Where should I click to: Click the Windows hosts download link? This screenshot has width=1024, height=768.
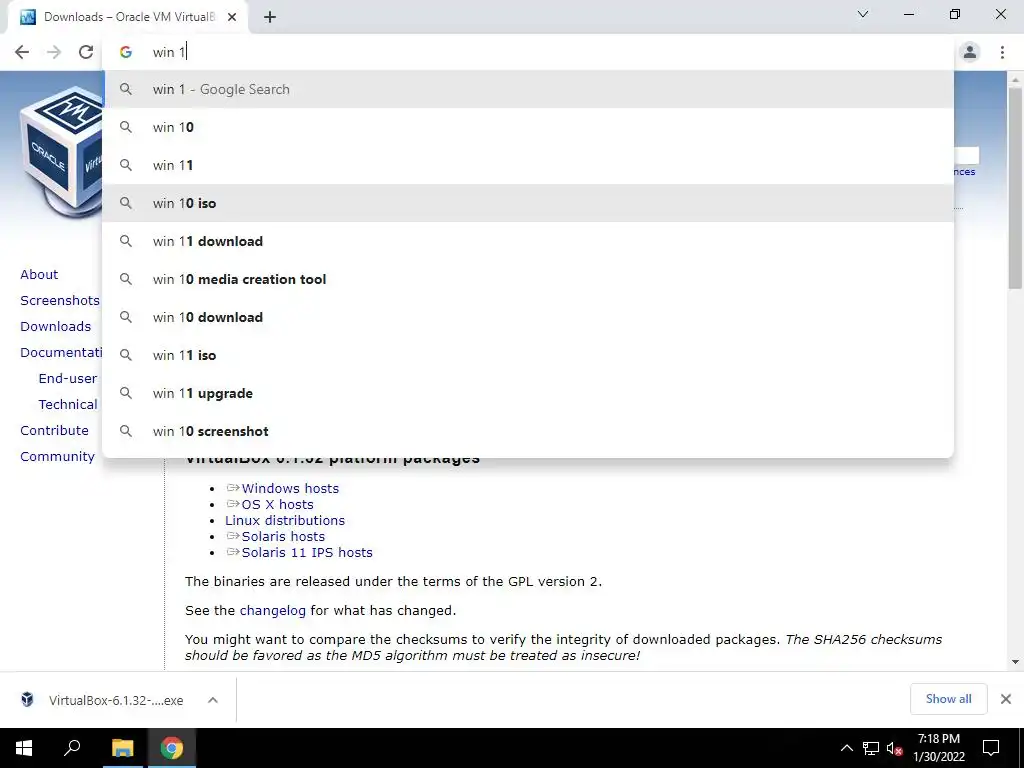tap(290, 488)
